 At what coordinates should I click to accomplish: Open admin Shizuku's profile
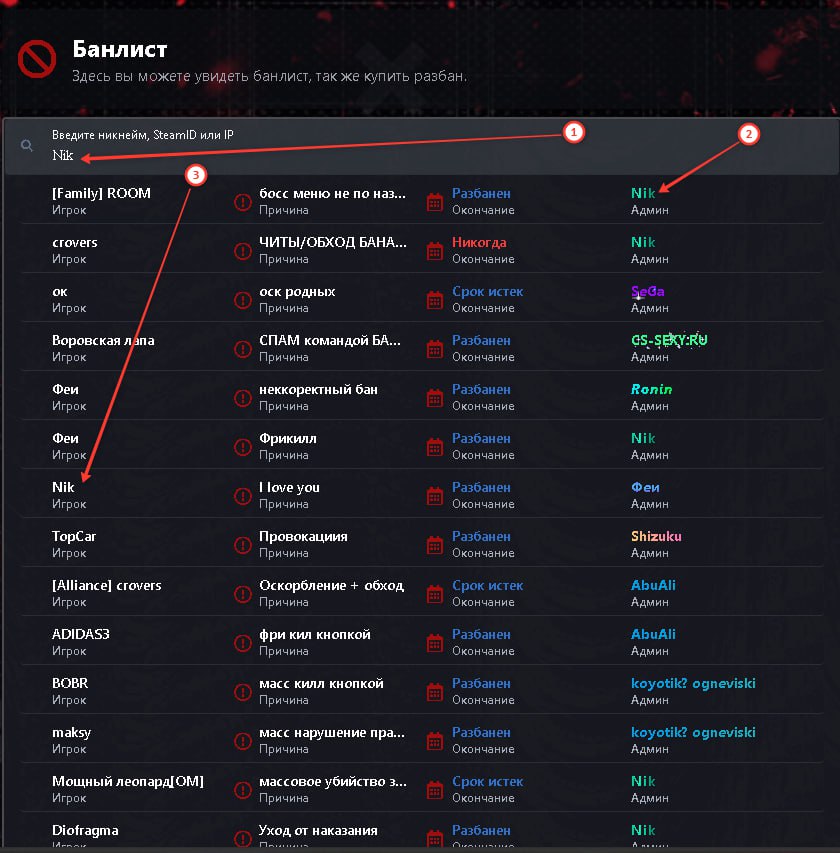pyautogui.click(x=656, y=536)
